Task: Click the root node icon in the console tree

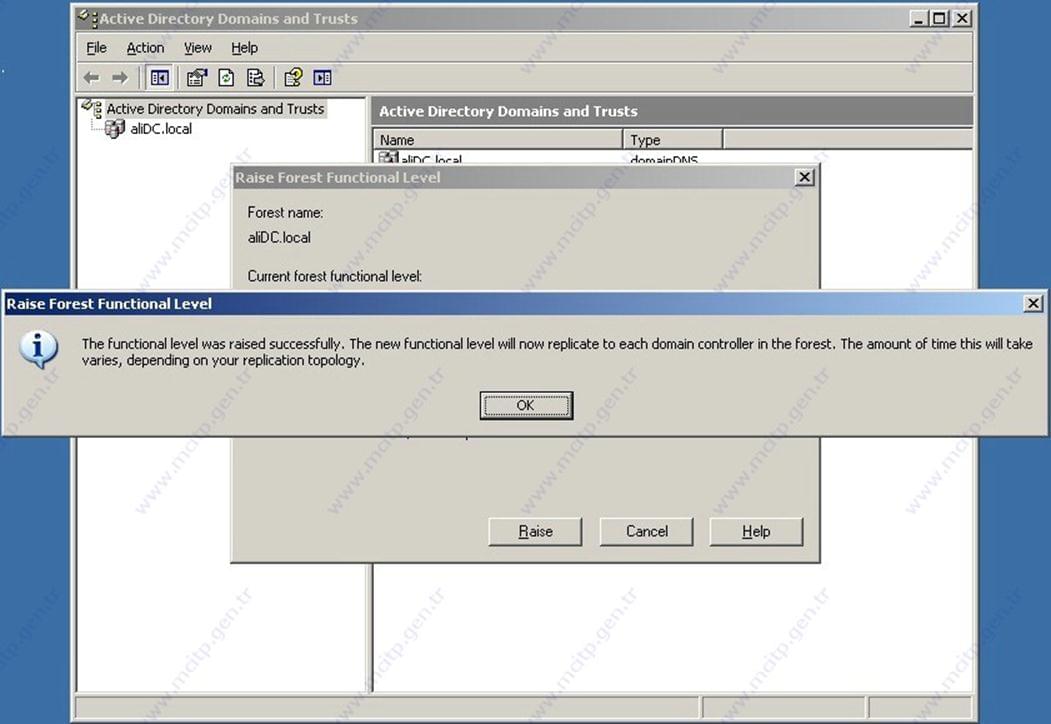Action: 92,109
